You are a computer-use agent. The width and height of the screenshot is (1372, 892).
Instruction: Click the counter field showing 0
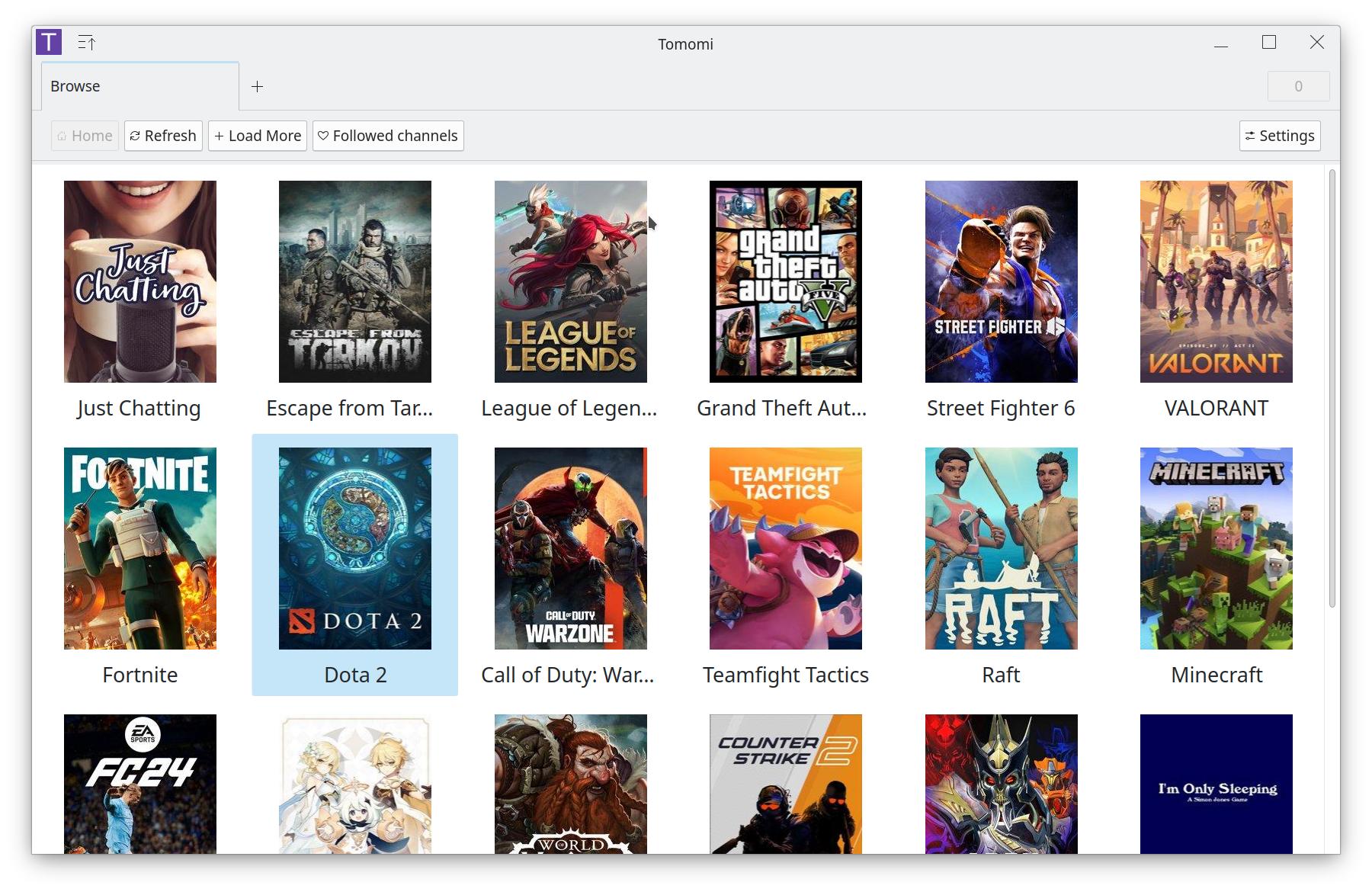click(1299, 86)
